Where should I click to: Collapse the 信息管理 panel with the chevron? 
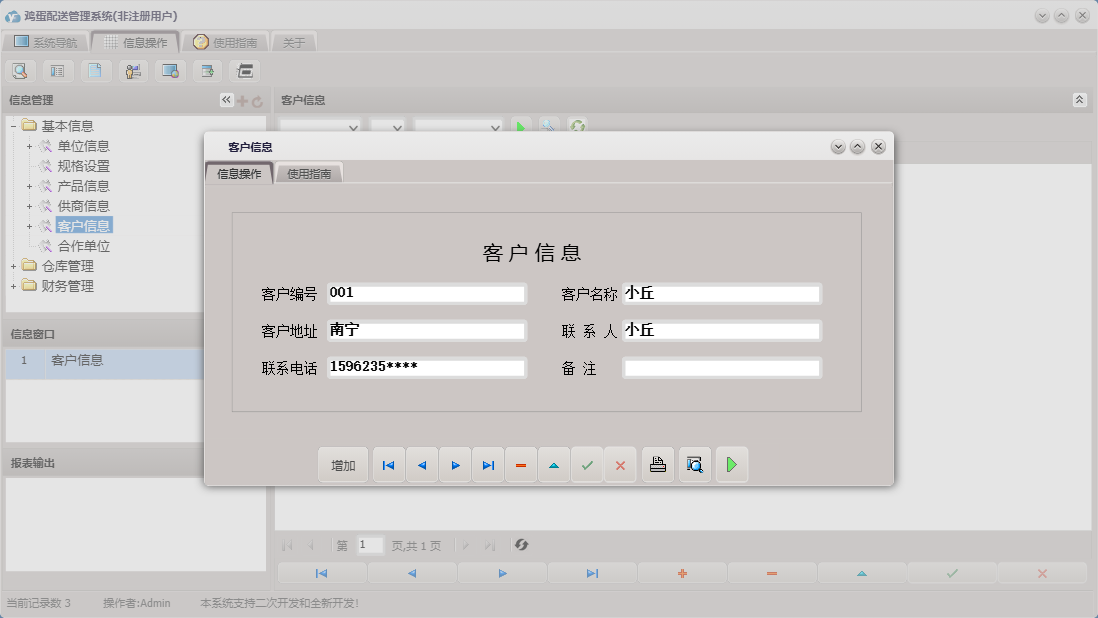click(225, 99)
